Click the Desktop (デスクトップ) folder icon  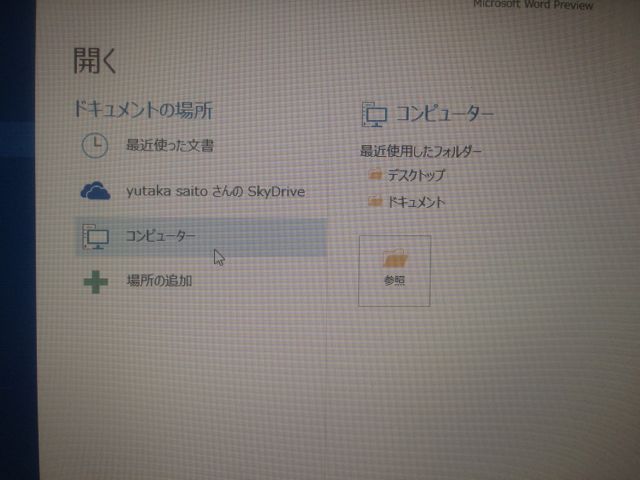[x=375, y=175]
